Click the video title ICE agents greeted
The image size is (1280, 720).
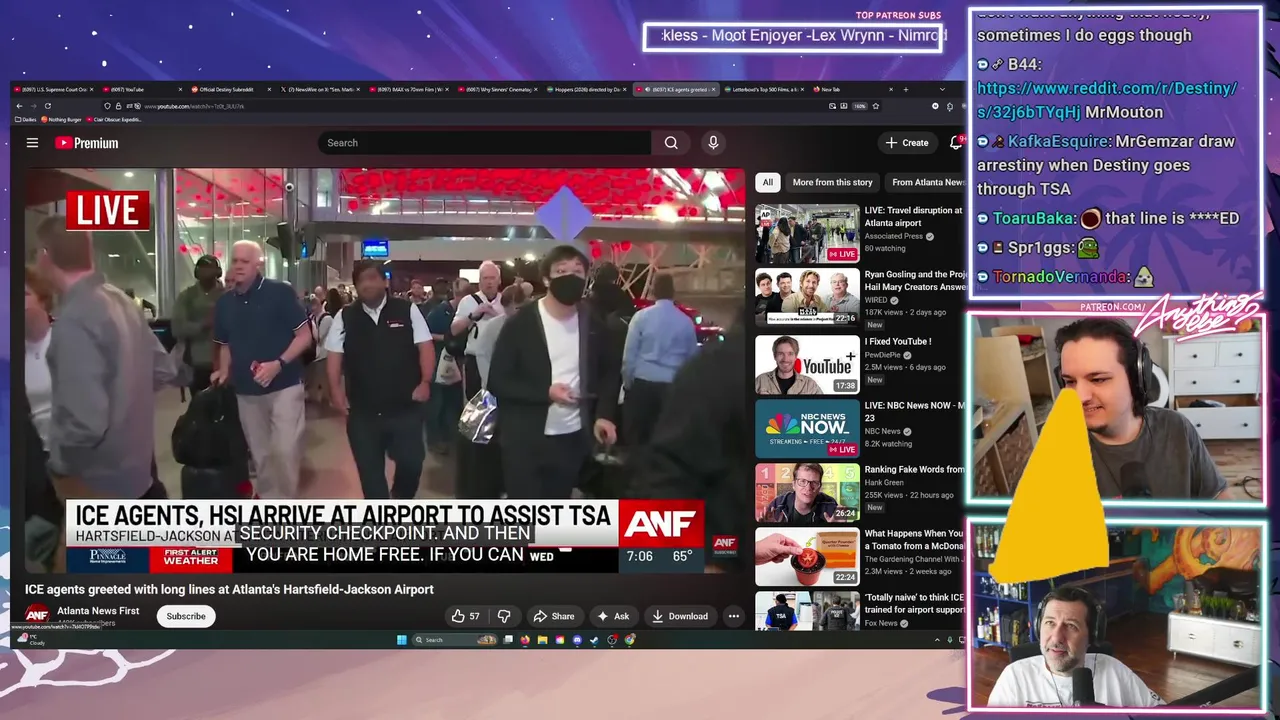coord(229,590)
